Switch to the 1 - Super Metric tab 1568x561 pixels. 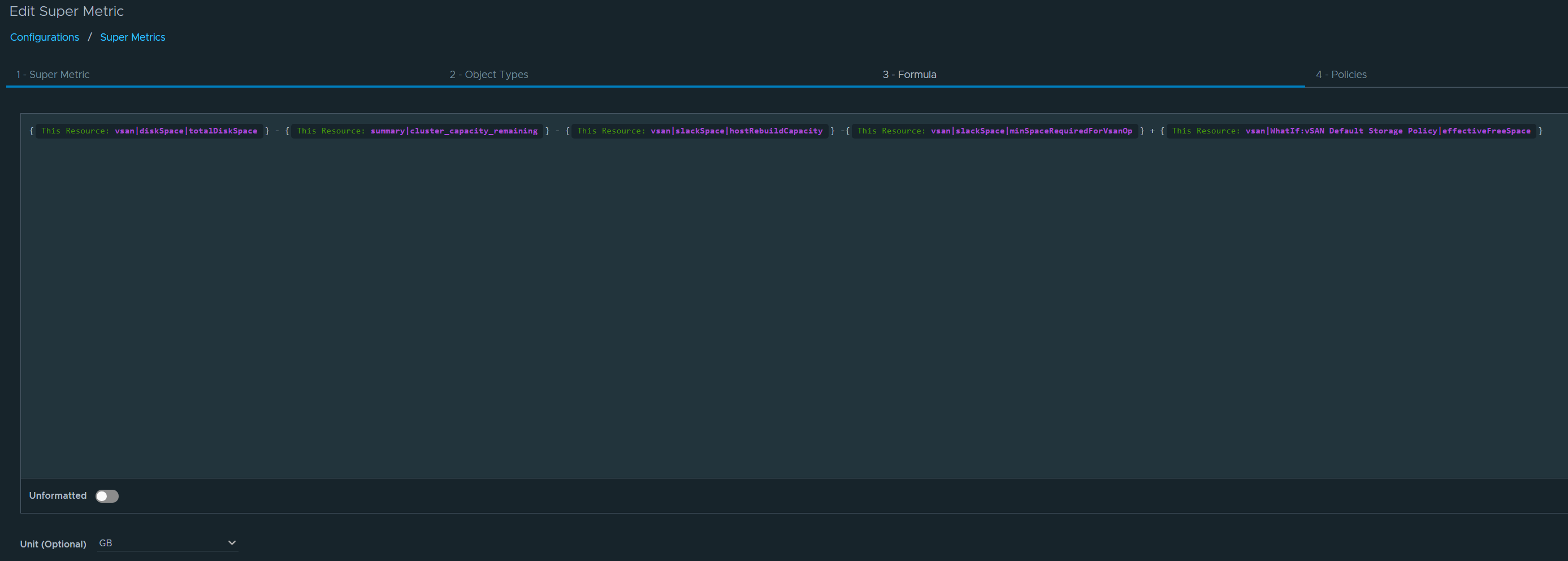pos(53,74)
